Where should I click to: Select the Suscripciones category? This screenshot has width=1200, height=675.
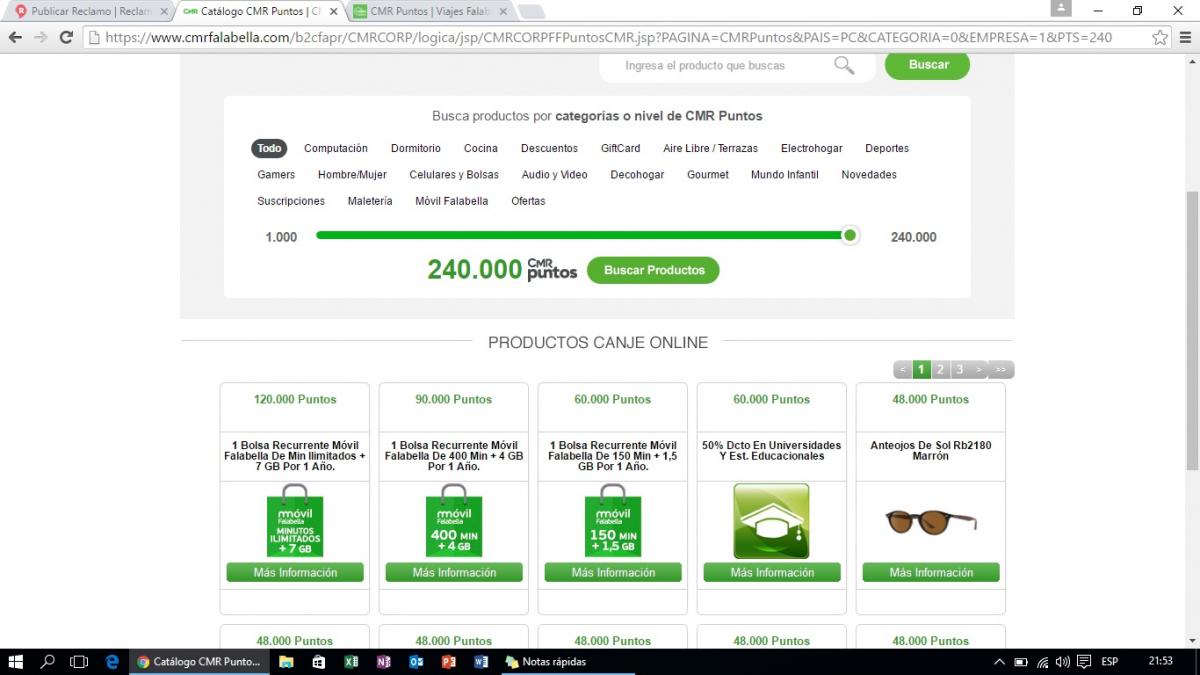pos(291,201)
